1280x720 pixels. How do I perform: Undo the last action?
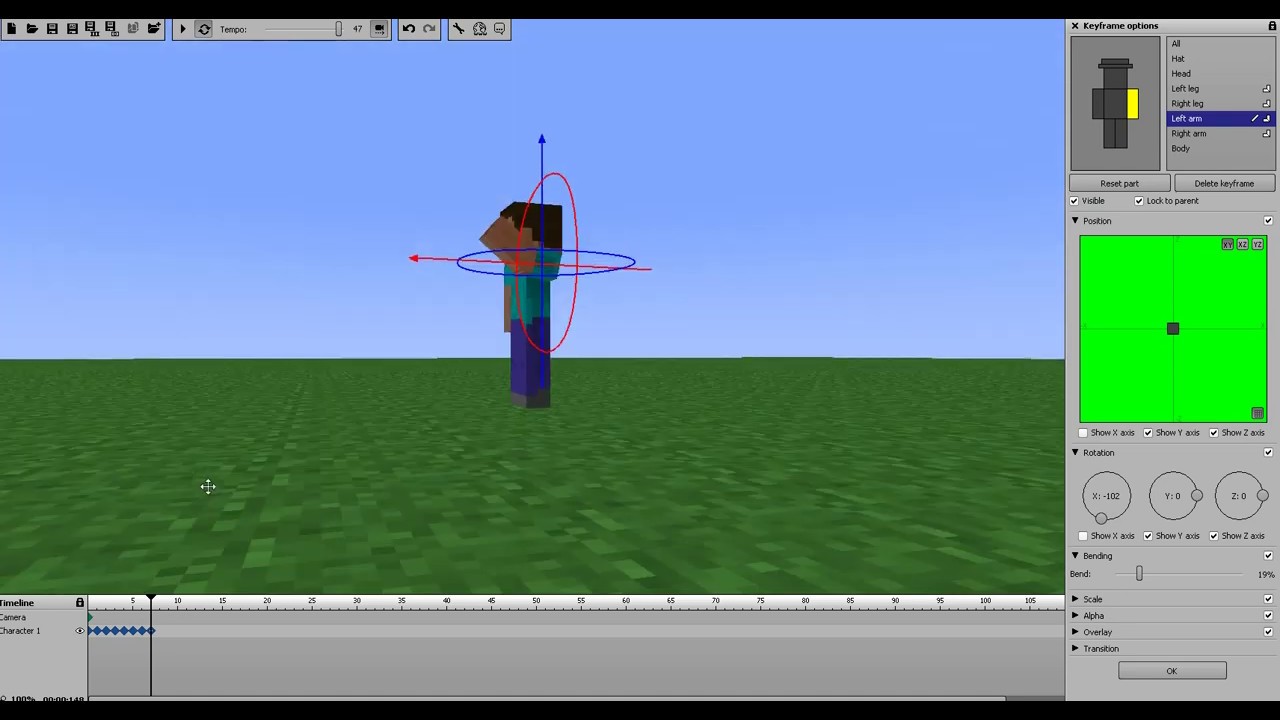[409, 29]
